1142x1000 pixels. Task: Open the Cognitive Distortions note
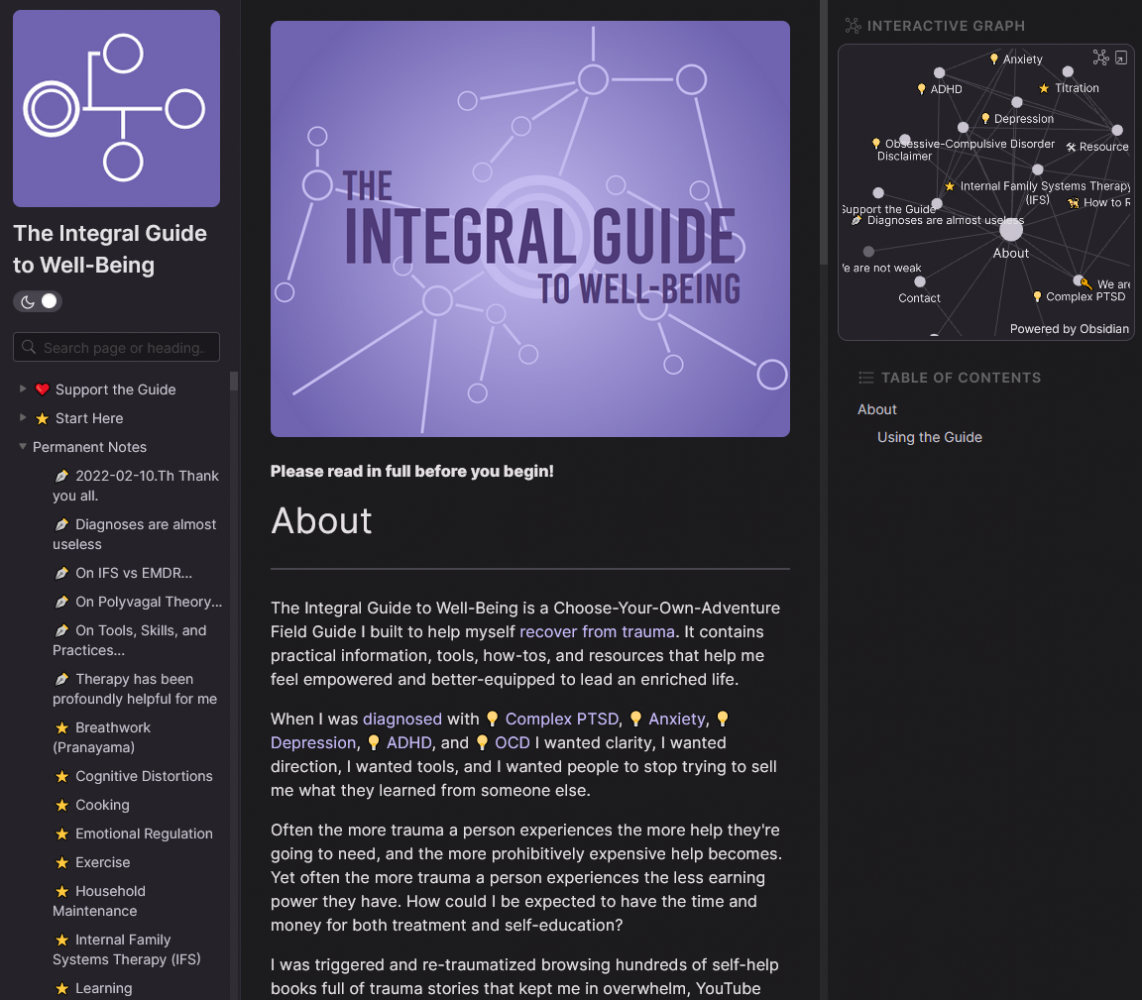pyautogui.click(x=143, y=776)
